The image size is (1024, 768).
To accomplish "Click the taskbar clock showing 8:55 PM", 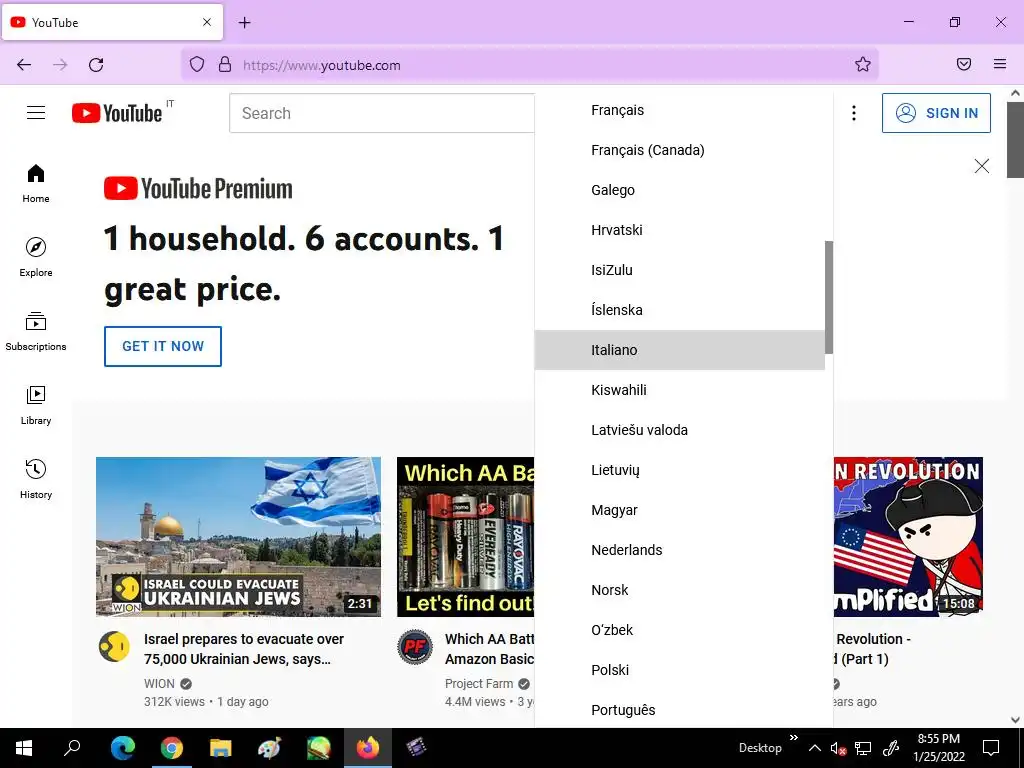I will tap(938, 748).
